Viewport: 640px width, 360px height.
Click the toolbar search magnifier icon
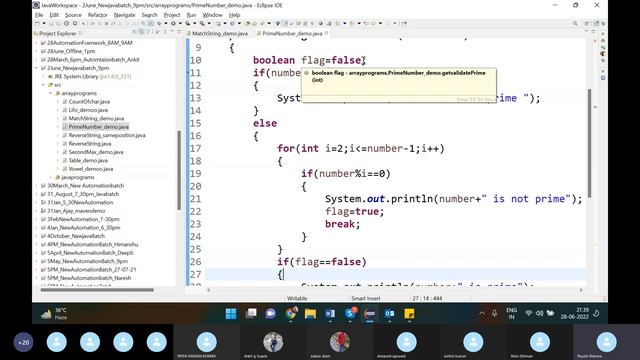click(575, 24)
